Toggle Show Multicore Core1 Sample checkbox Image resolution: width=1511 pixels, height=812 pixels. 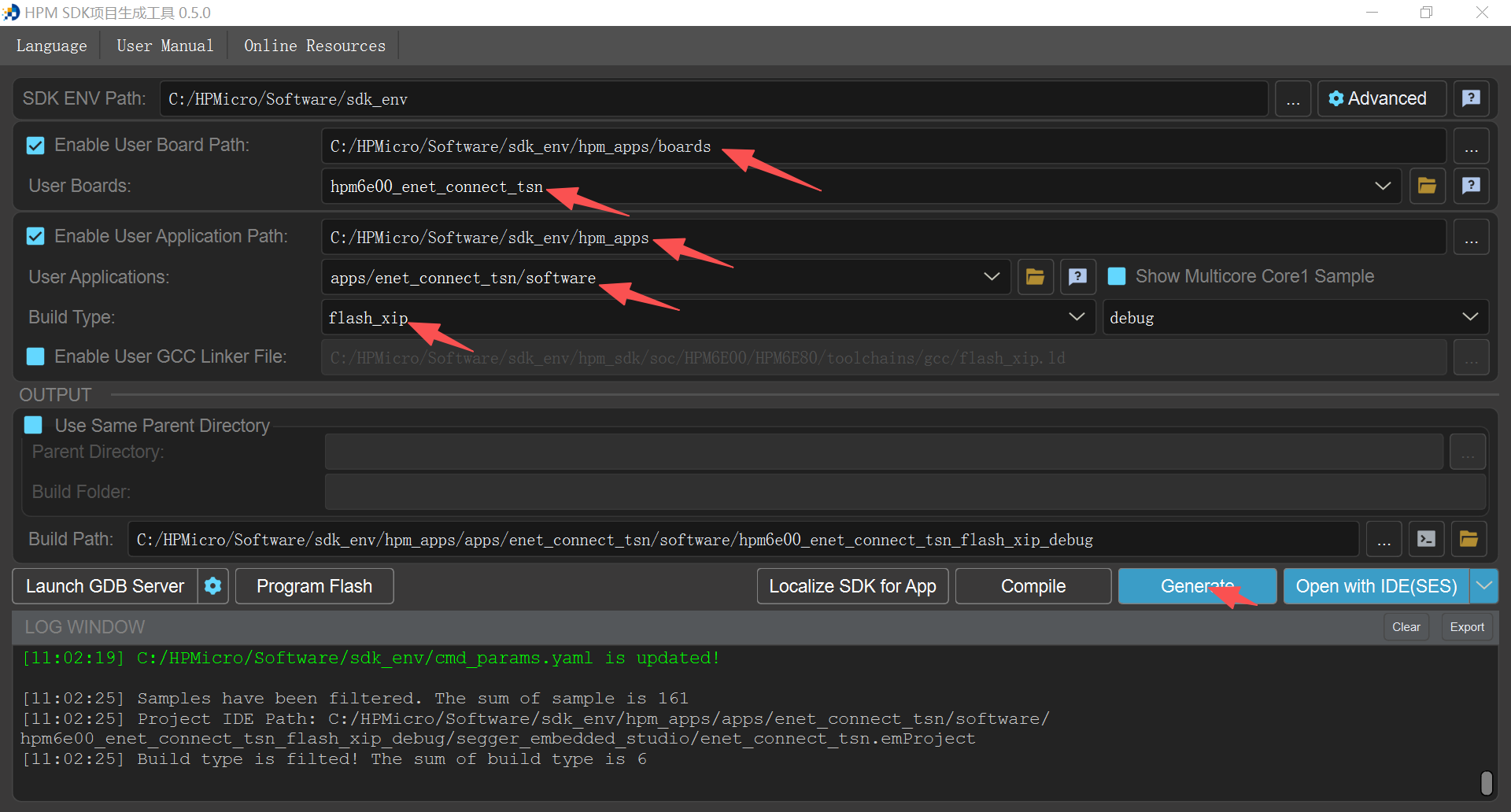(1117, 276)
